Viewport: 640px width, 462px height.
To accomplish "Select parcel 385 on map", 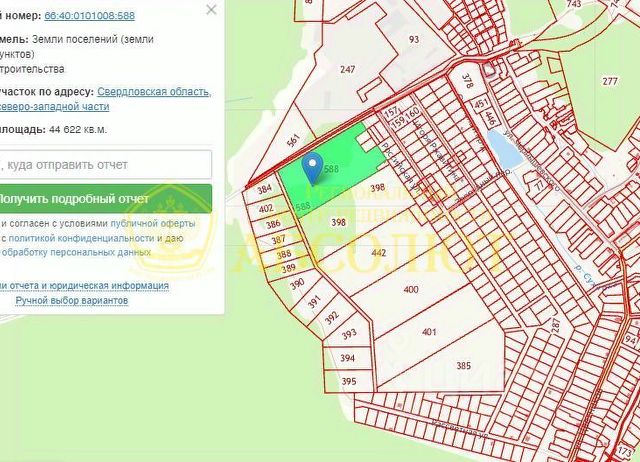I will 464,366.
